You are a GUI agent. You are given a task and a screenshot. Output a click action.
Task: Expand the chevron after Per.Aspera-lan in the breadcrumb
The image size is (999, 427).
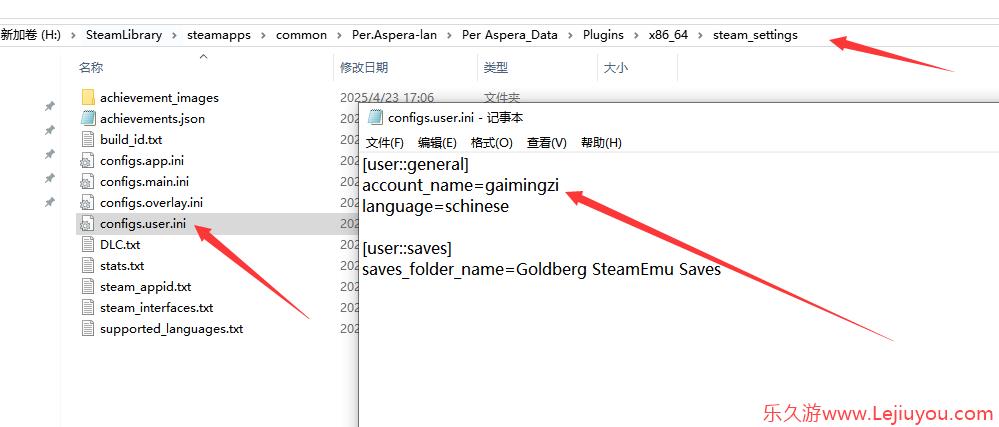coord(450,36)
